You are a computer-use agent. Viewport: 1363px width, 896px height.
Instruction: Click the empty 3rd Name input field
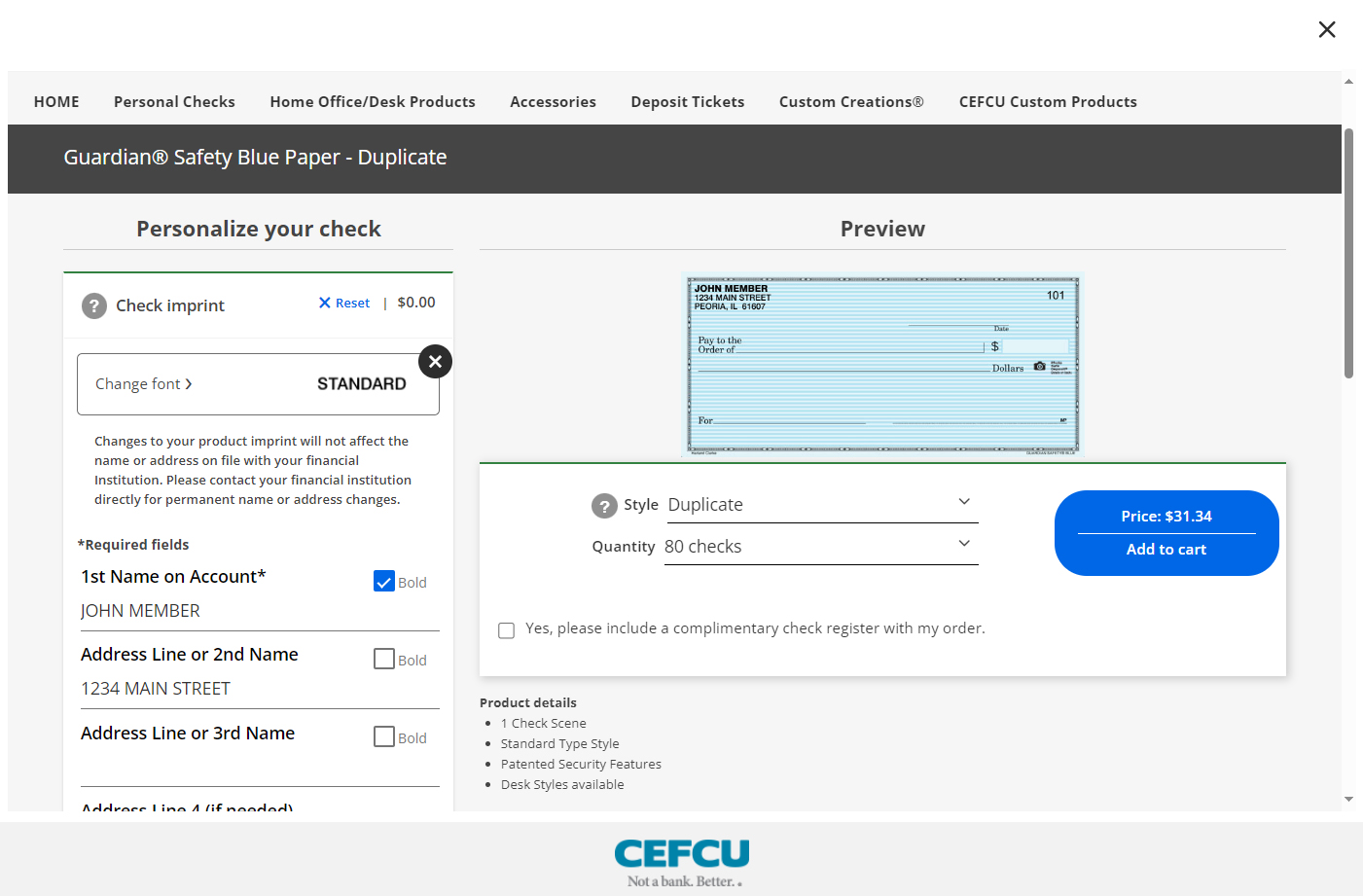pos(260,767)
